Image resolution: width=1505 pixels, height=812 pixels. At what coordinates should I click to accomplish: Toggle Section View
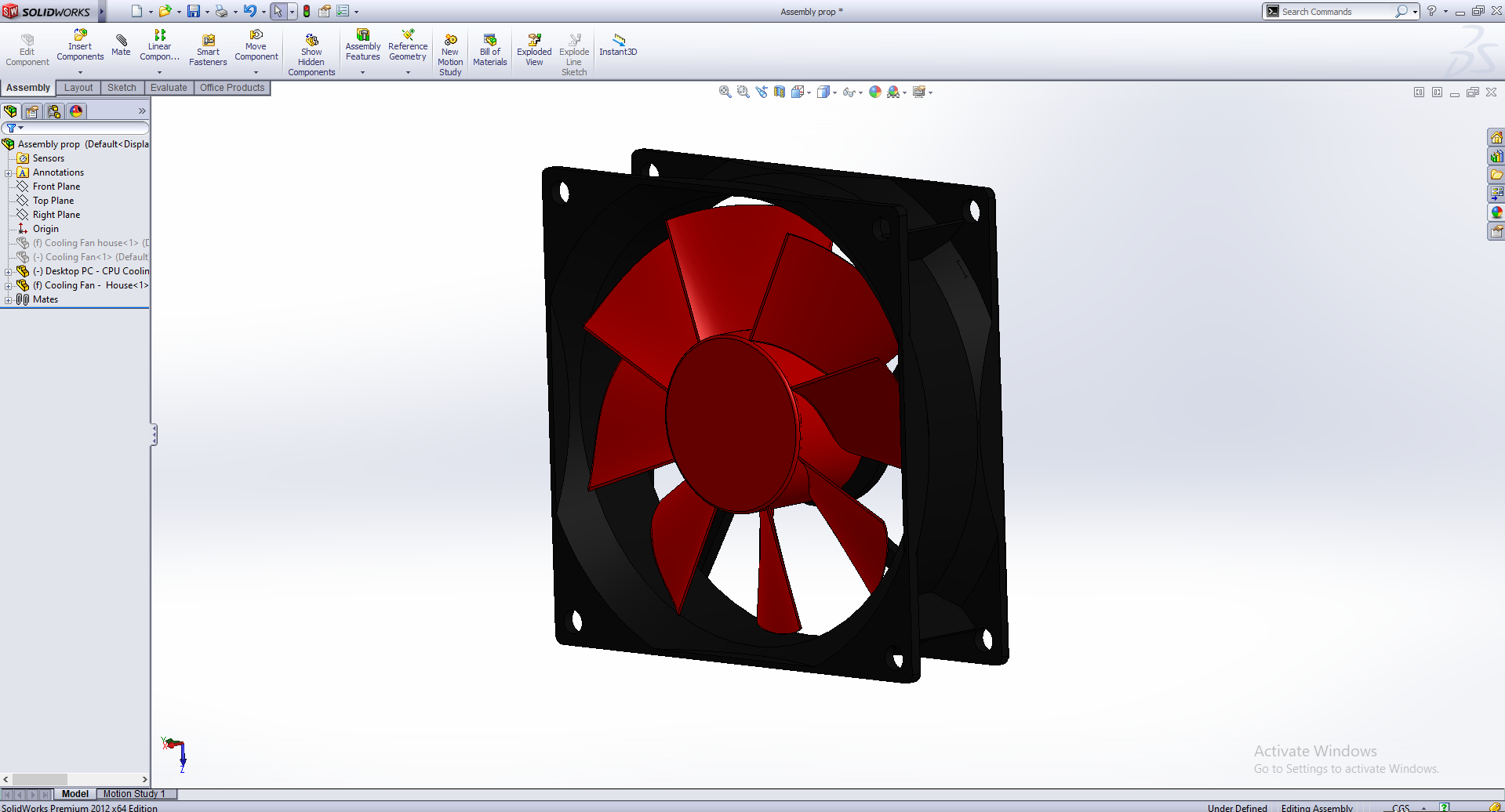780,92
